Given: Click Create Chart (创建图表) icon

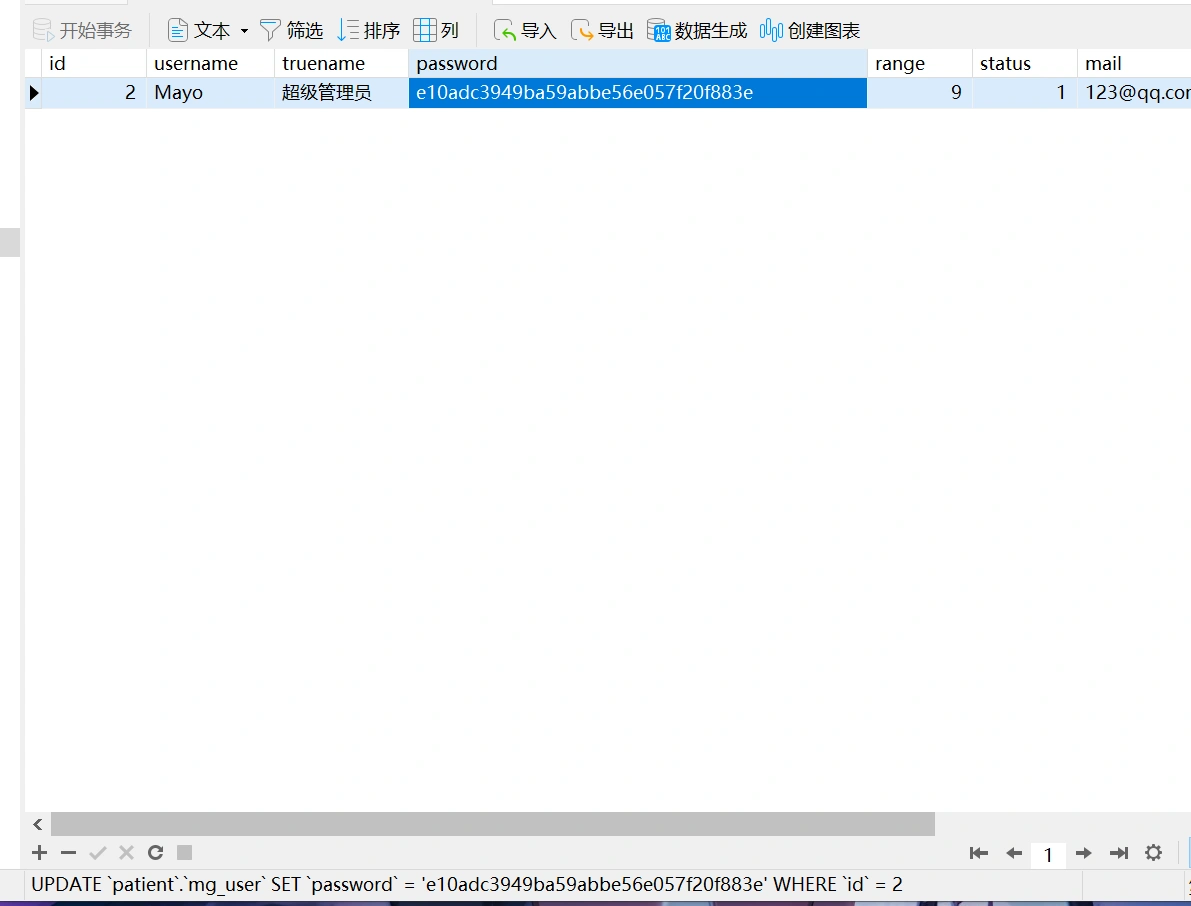Looking at the screenshot, I should click(x=771, y=31).
